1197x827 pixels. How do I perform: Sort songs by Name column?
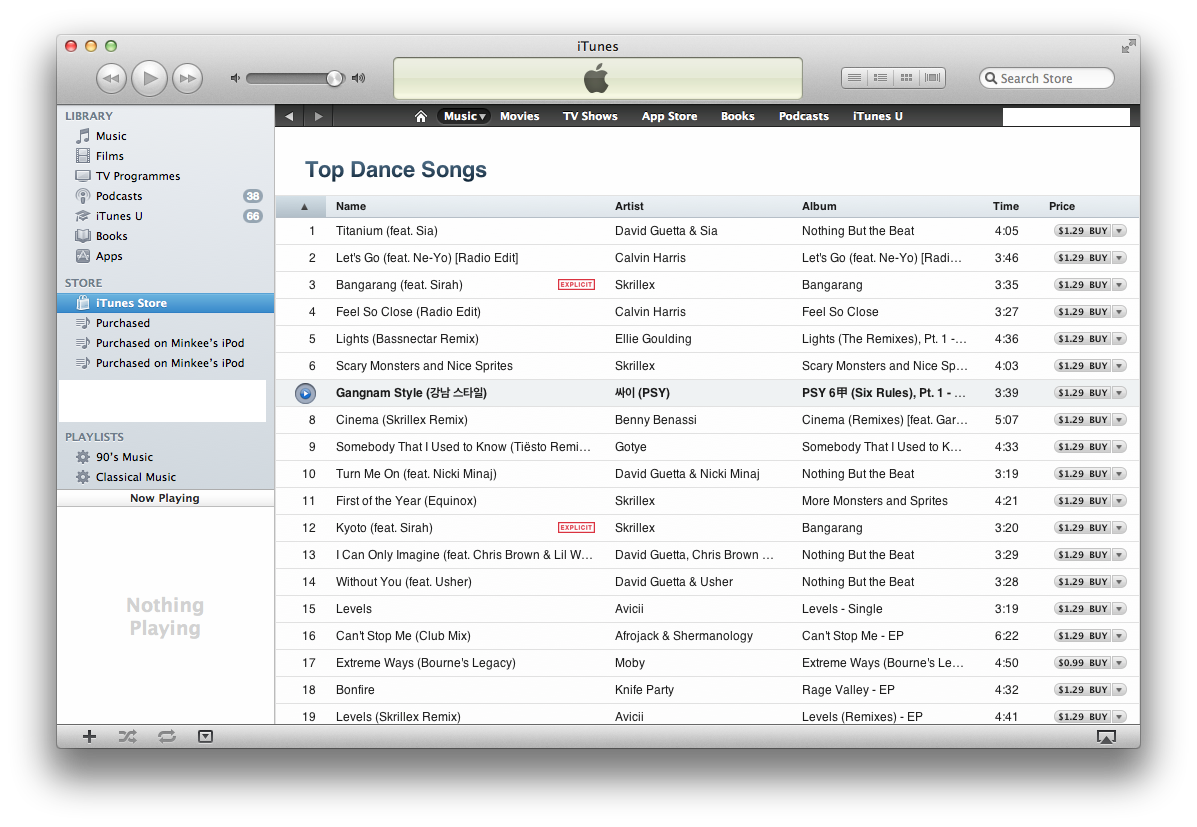coord(351,206)
